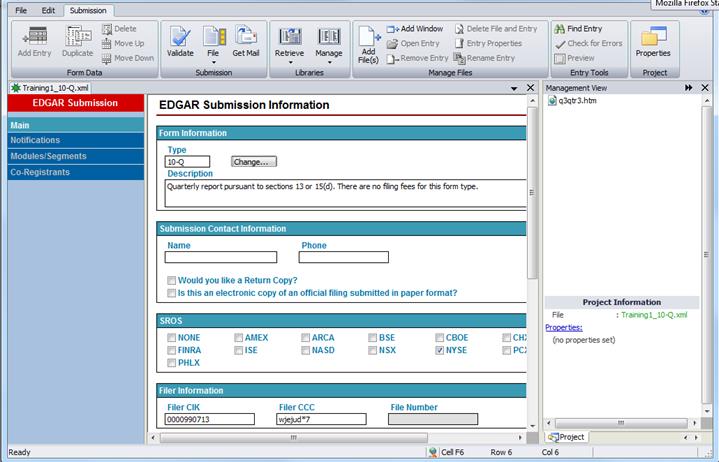This screenshot has width=719, height=462.
Task: Go to Notifications section
Action: [x=76, y=140]
